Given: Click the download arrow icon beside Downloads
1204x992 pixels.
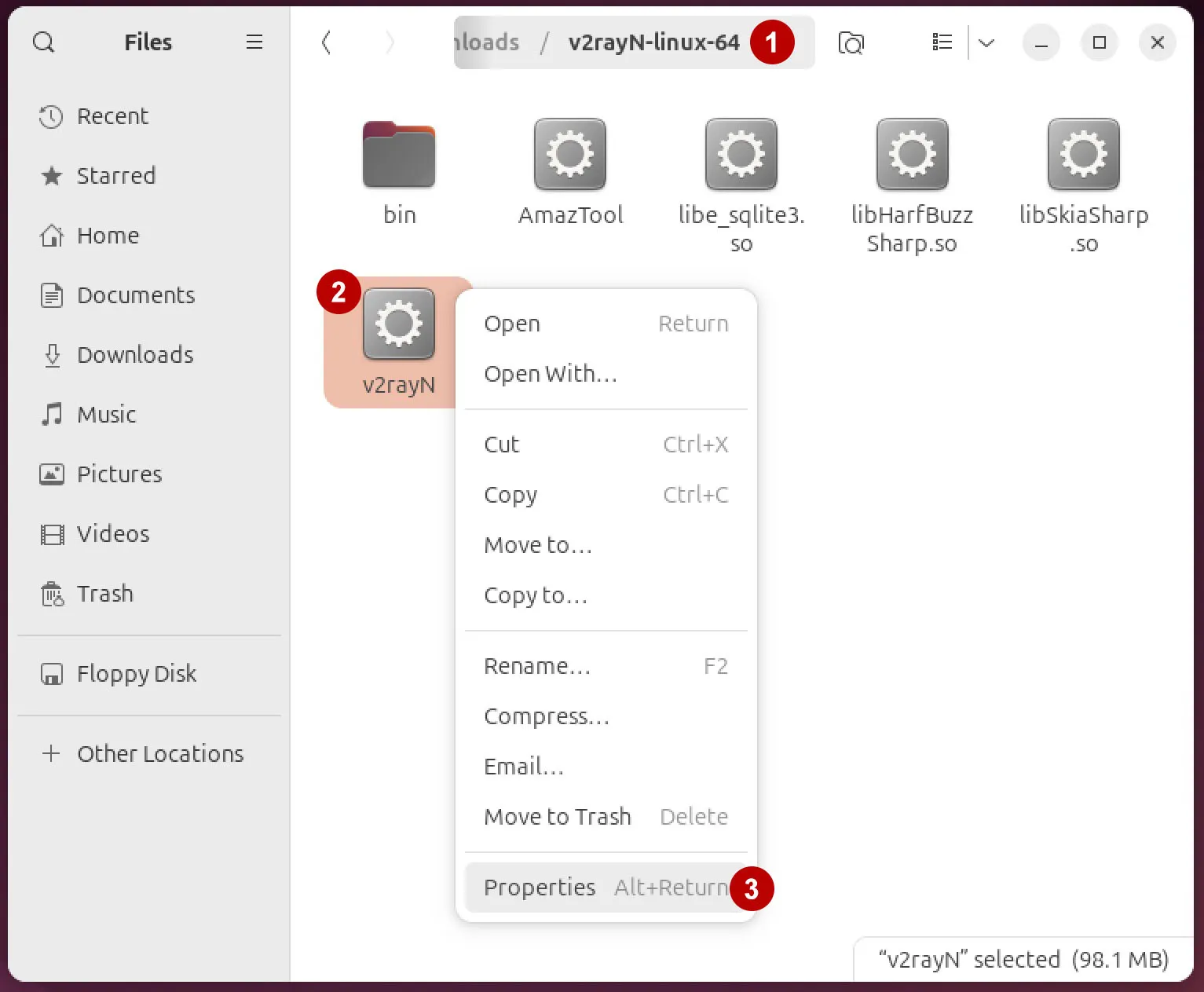Looking at the screenshot, I should tap(52, 355).
